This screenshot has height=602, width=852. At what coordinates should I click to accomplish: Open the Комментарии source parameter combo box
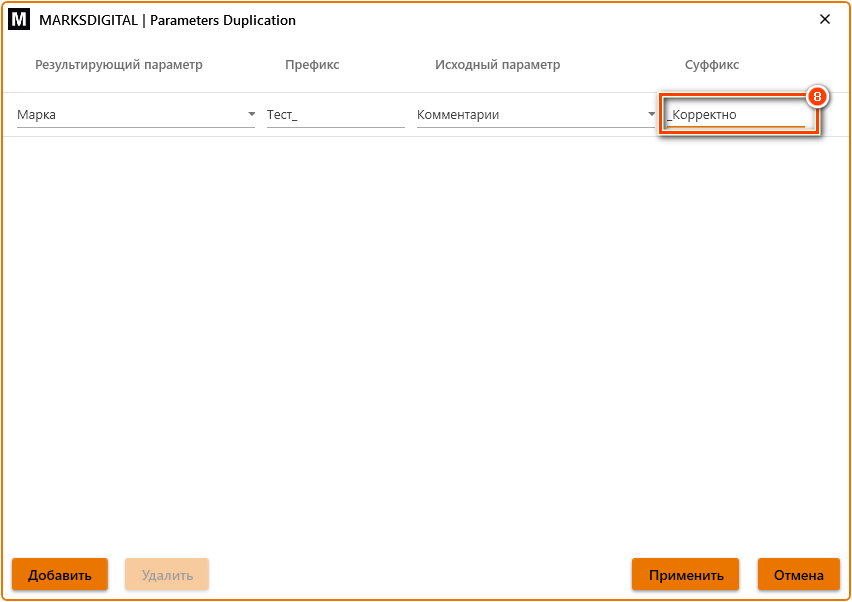pos(530,115)
